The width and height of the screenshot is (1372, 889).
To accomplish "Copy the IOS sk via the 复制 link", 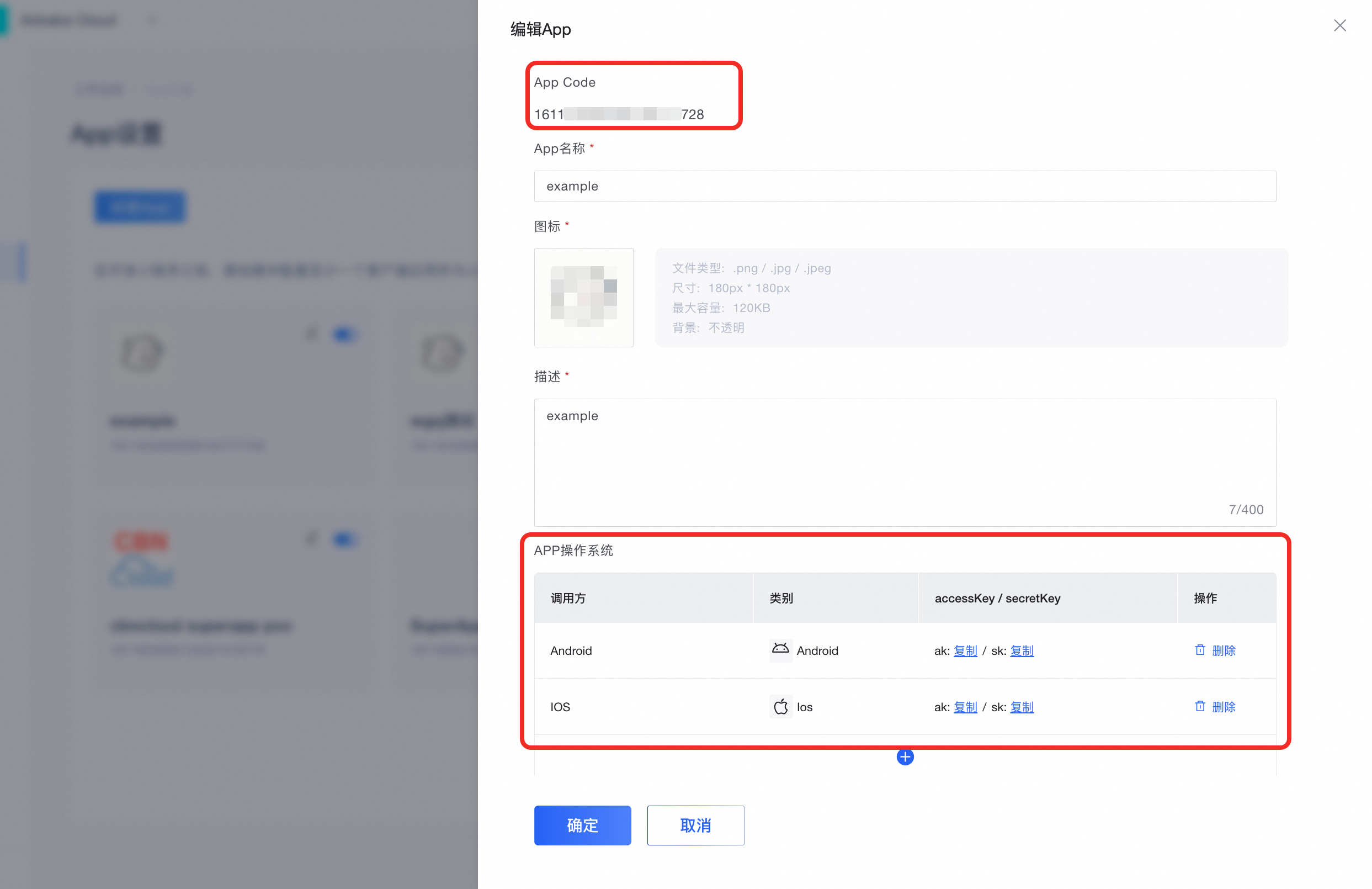I will 1021,707.
